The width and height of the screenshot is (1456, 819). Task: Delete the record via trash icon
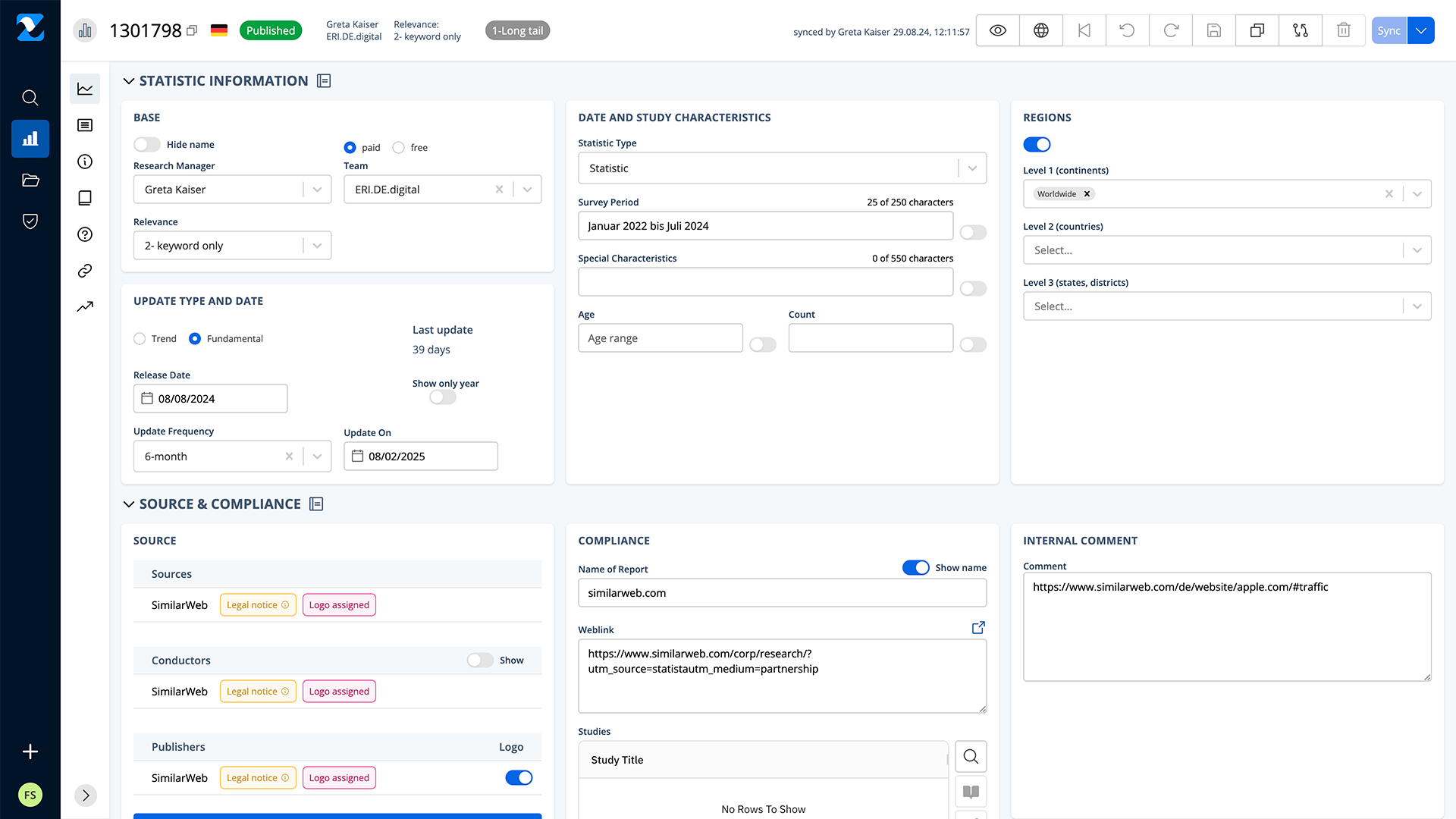click(1343, 30)
